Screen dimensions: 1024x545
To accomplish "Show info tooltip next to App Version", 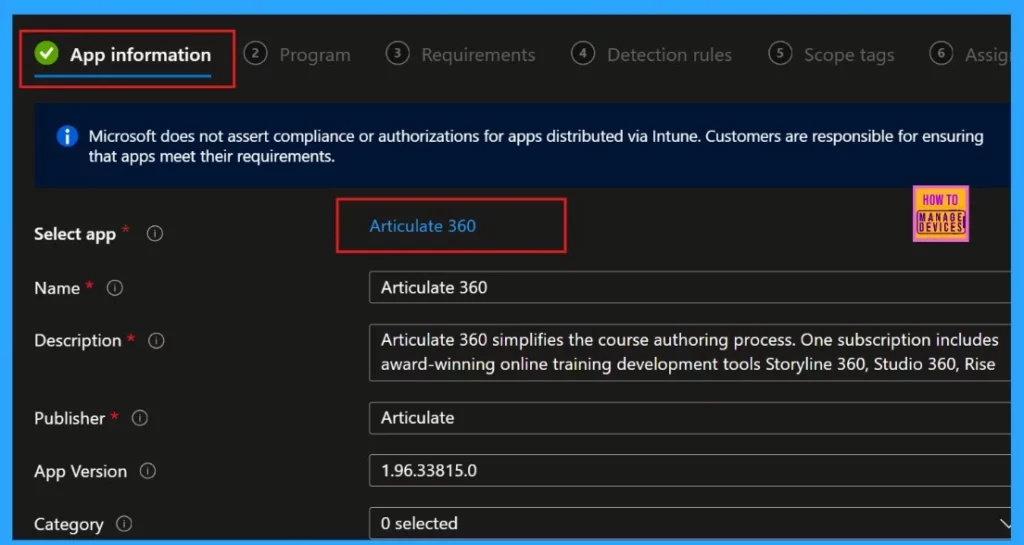I will (148, 471).
